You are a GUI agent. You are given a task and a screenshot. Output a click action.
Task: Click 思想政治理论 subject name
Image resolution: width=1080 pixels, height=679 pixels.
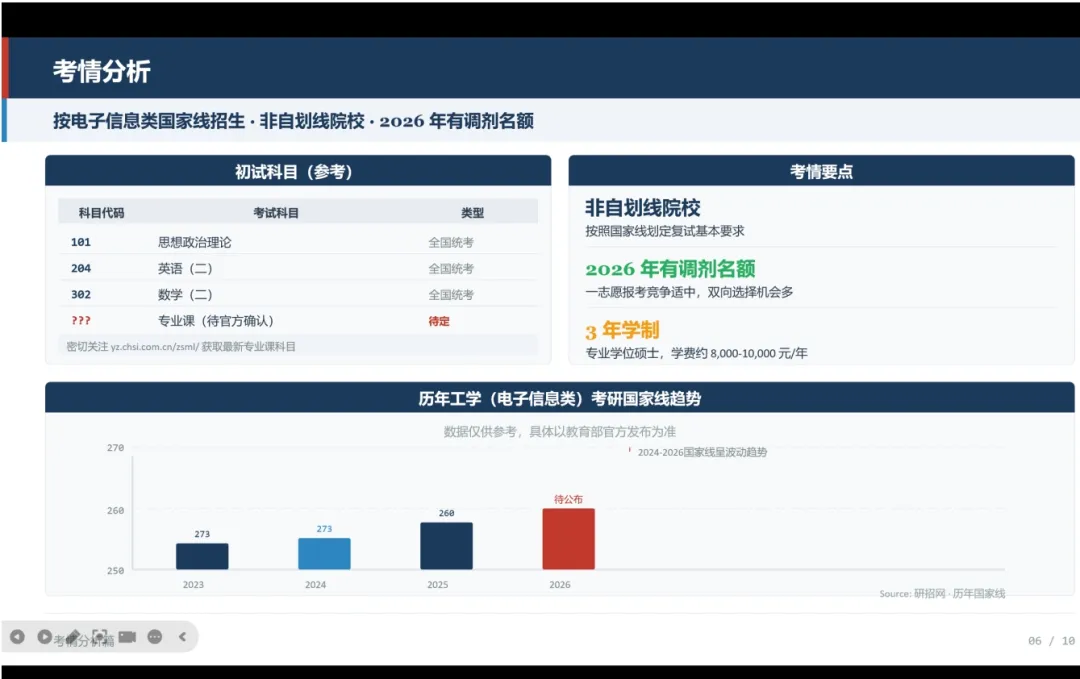click(x=195, y=242)
